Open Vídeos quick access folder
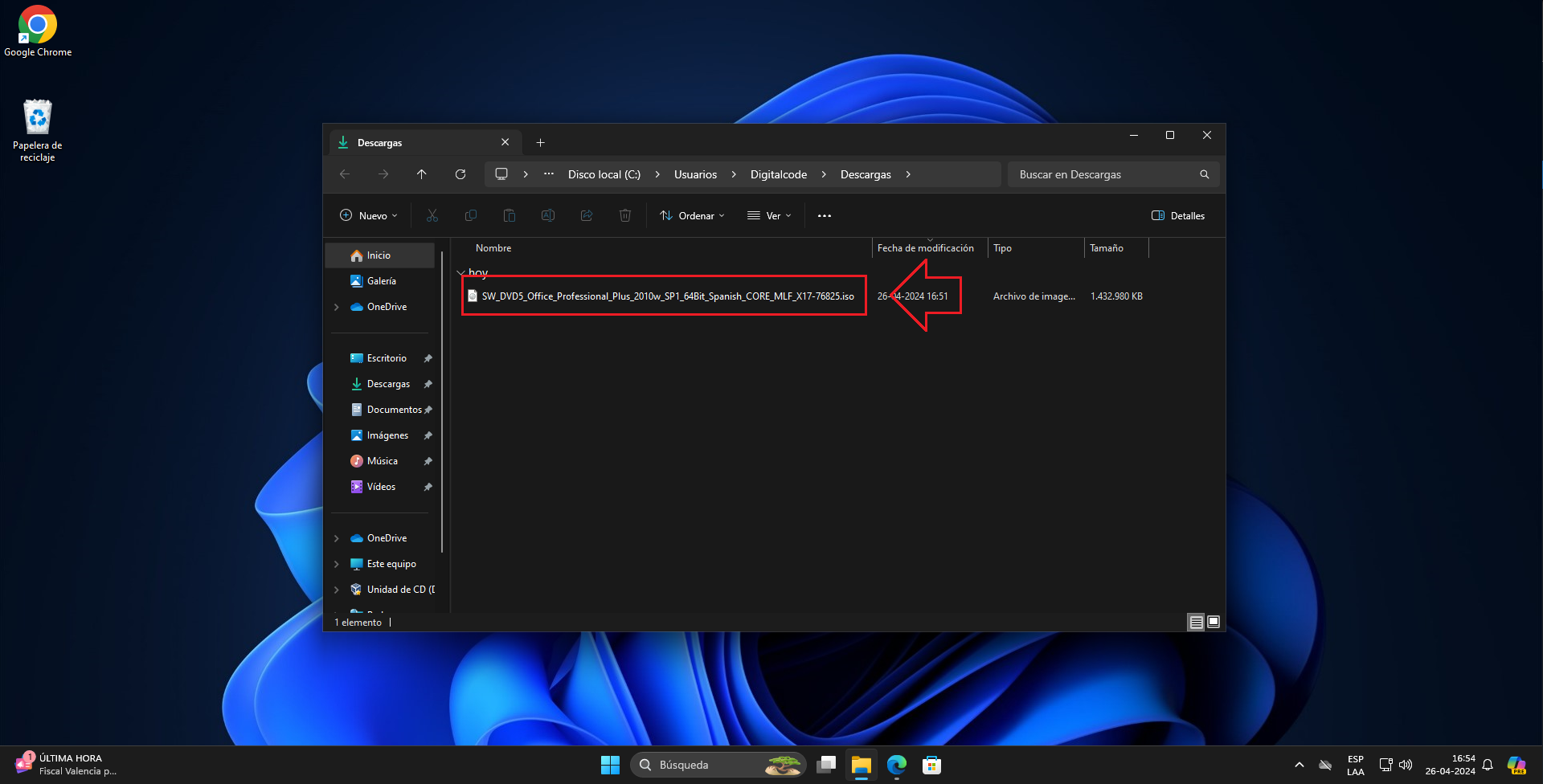Image resolution: width=1543 pixels, height=784 pixels. coord(380,487)
